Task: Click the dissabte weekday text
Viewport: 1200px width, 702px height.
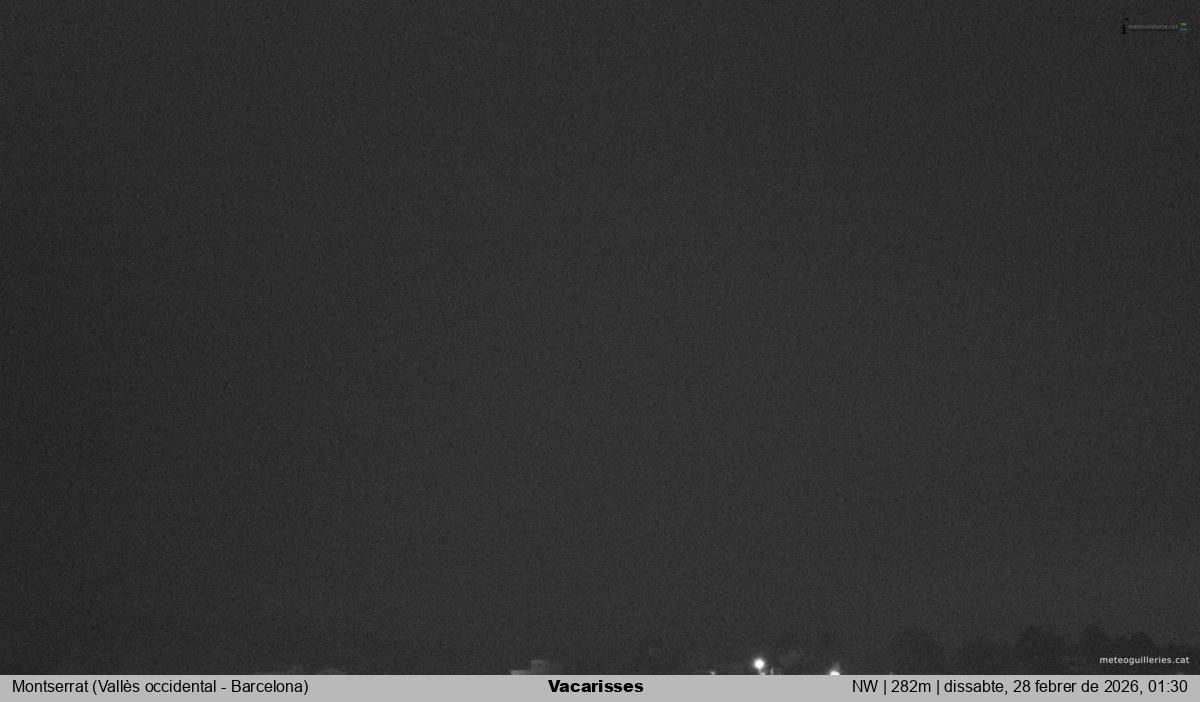Action: click(x=974, y=687)
